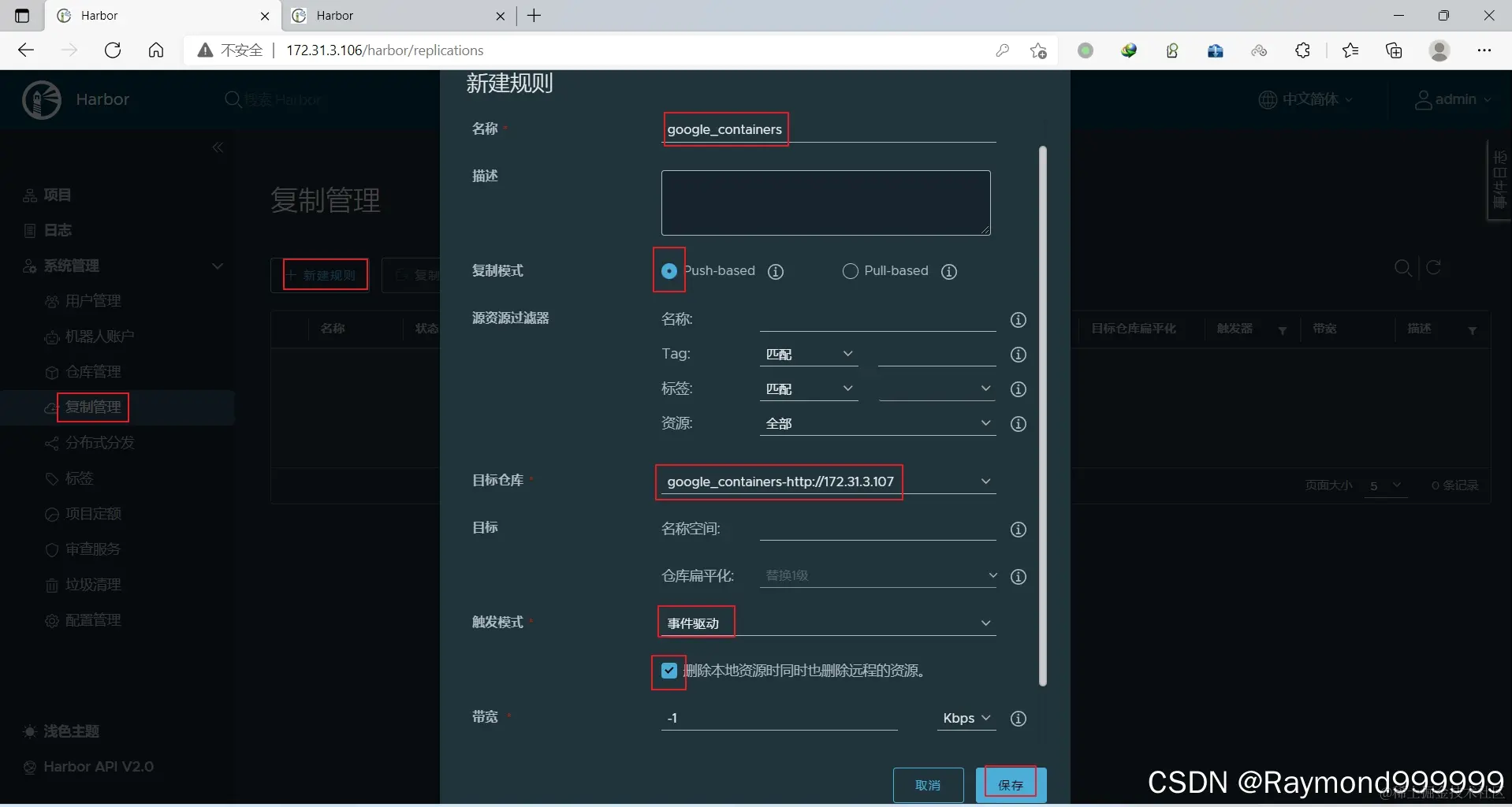This screenshot has height=807, width=1512.
Task: Open 项目 section in the sidebar
Action: pos(55,195)
